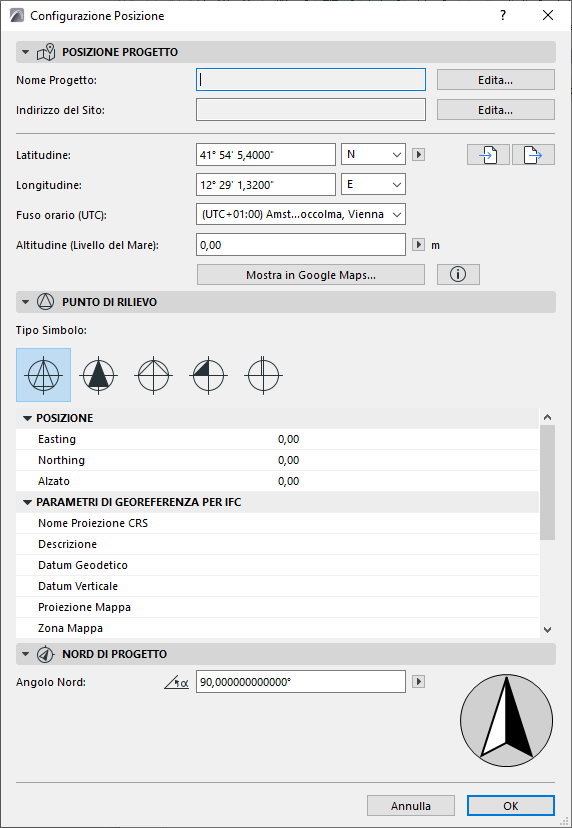The image size is (572, 828).
Task: Open the N hemisphere dropdown
Action: [373, 155]
